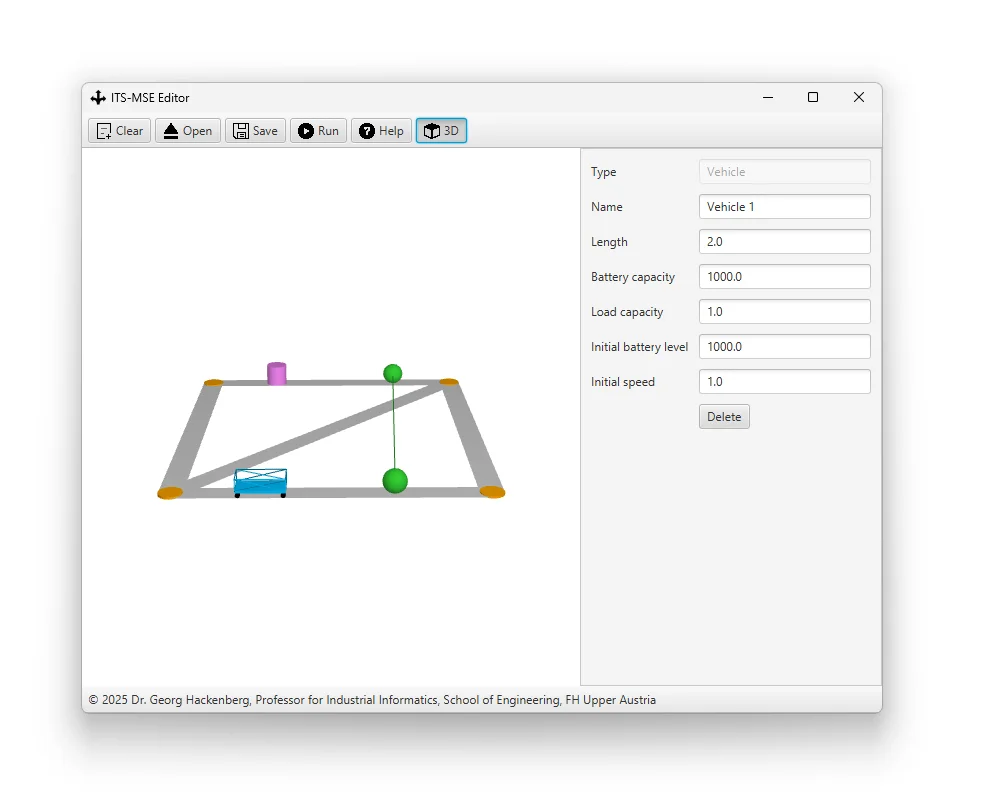Click the ITS-MSE Editor app icon
982x804 pixels.
[x=98, y=98]
